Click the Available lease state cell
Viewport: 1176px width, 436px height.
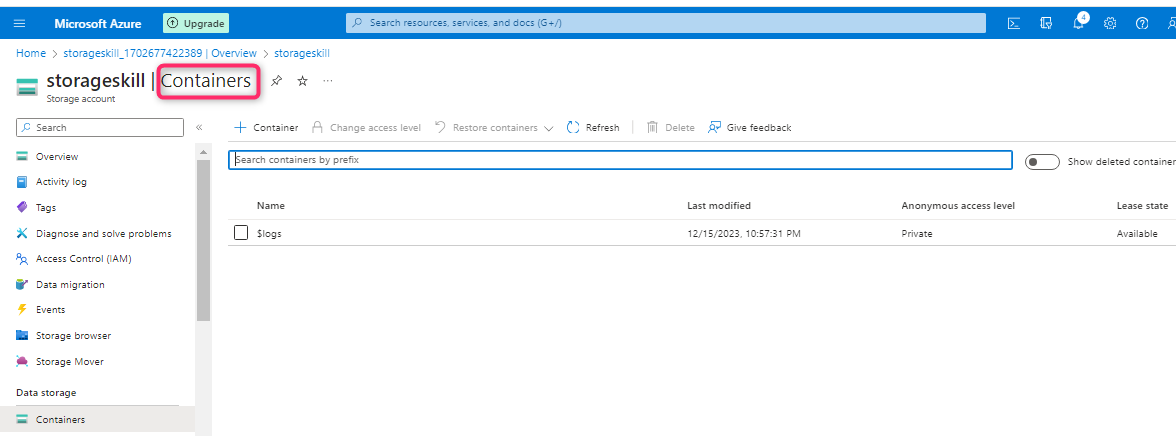[x=1136, y=233]
